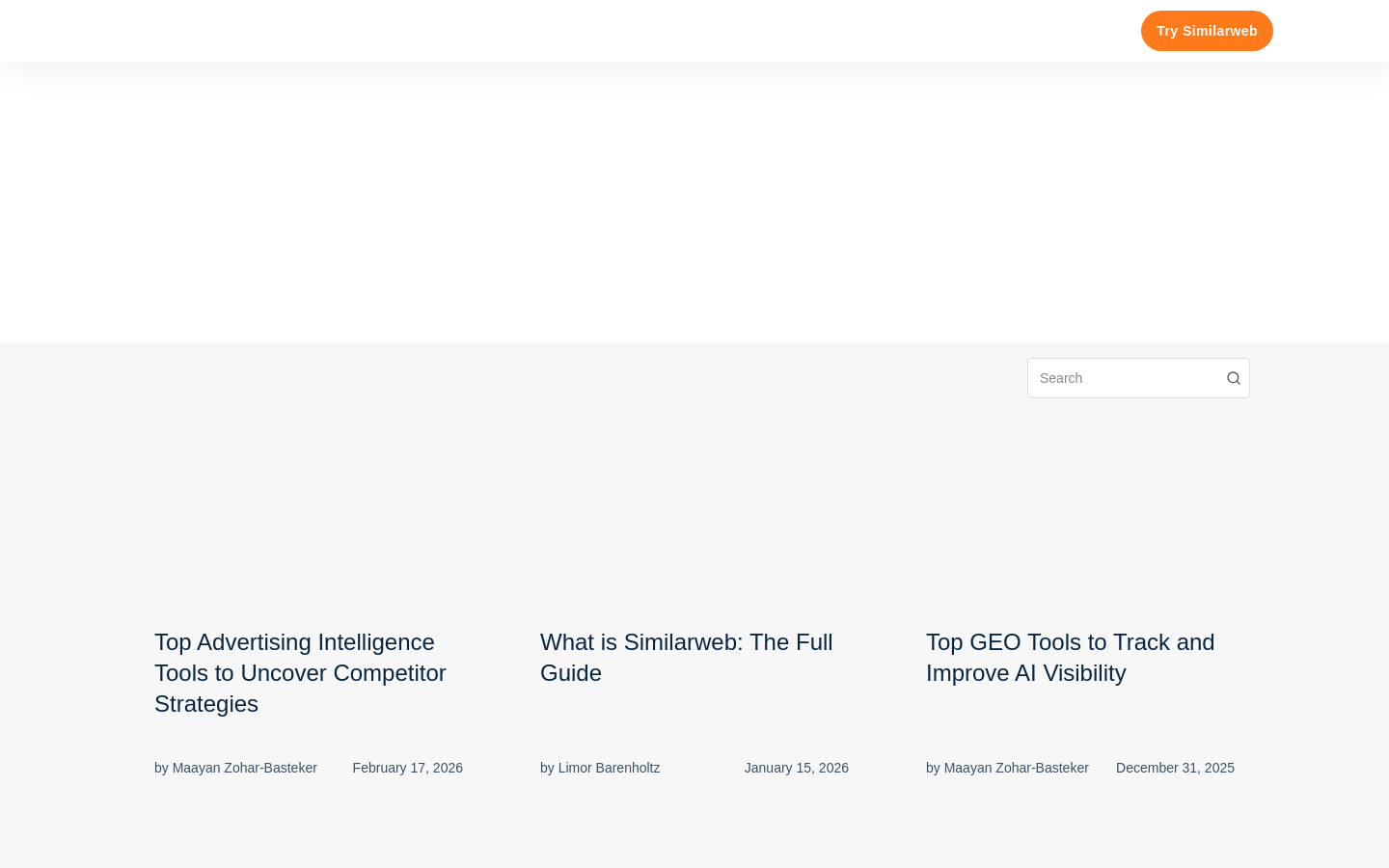
Task: Click the January 15, 2026 date
Action: point(796,768)
